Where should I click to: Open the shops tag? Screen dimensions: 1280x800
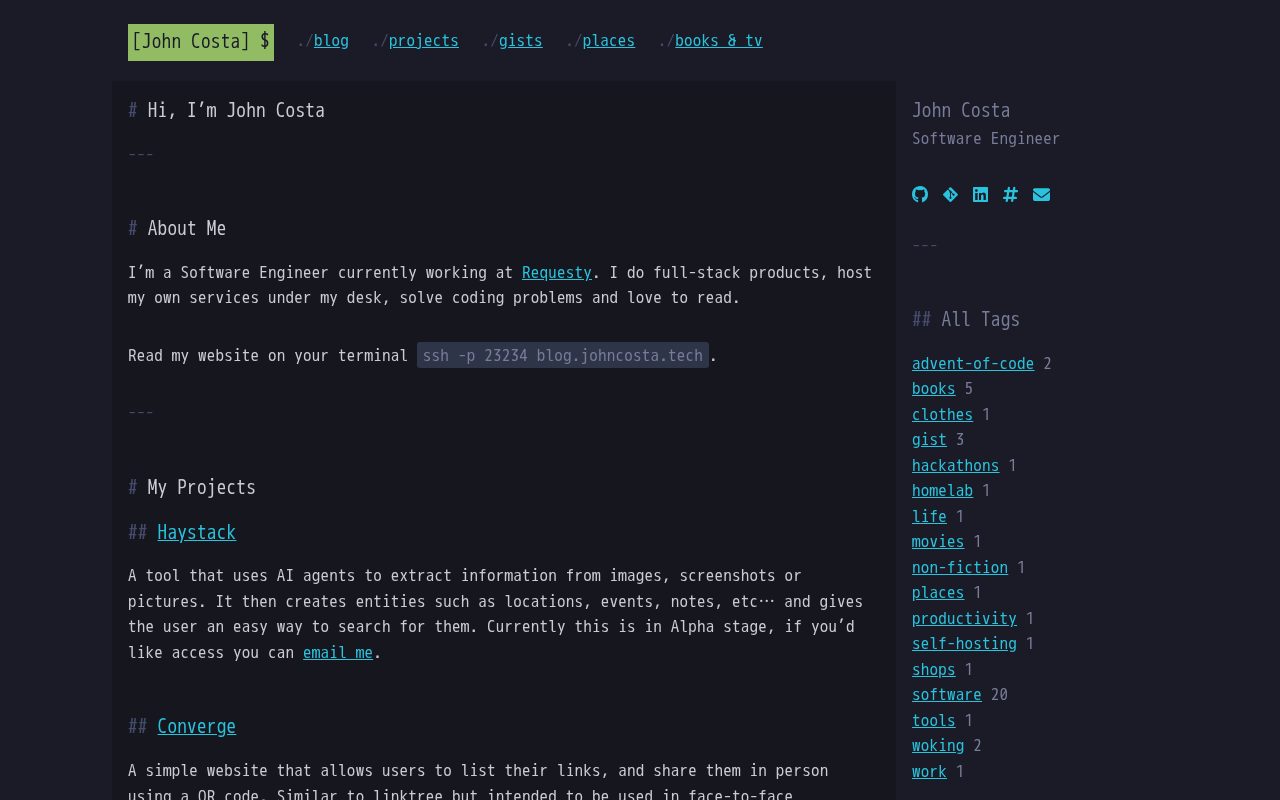[x=933, y=670]
